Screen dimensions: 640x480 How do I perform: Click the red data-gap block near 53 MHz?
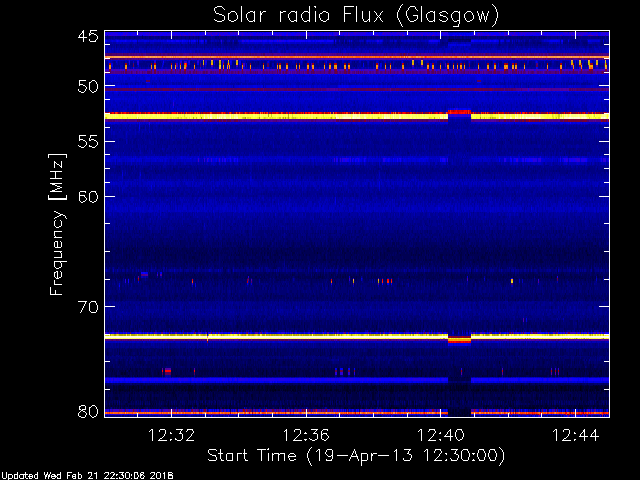[x=460, y=112]
